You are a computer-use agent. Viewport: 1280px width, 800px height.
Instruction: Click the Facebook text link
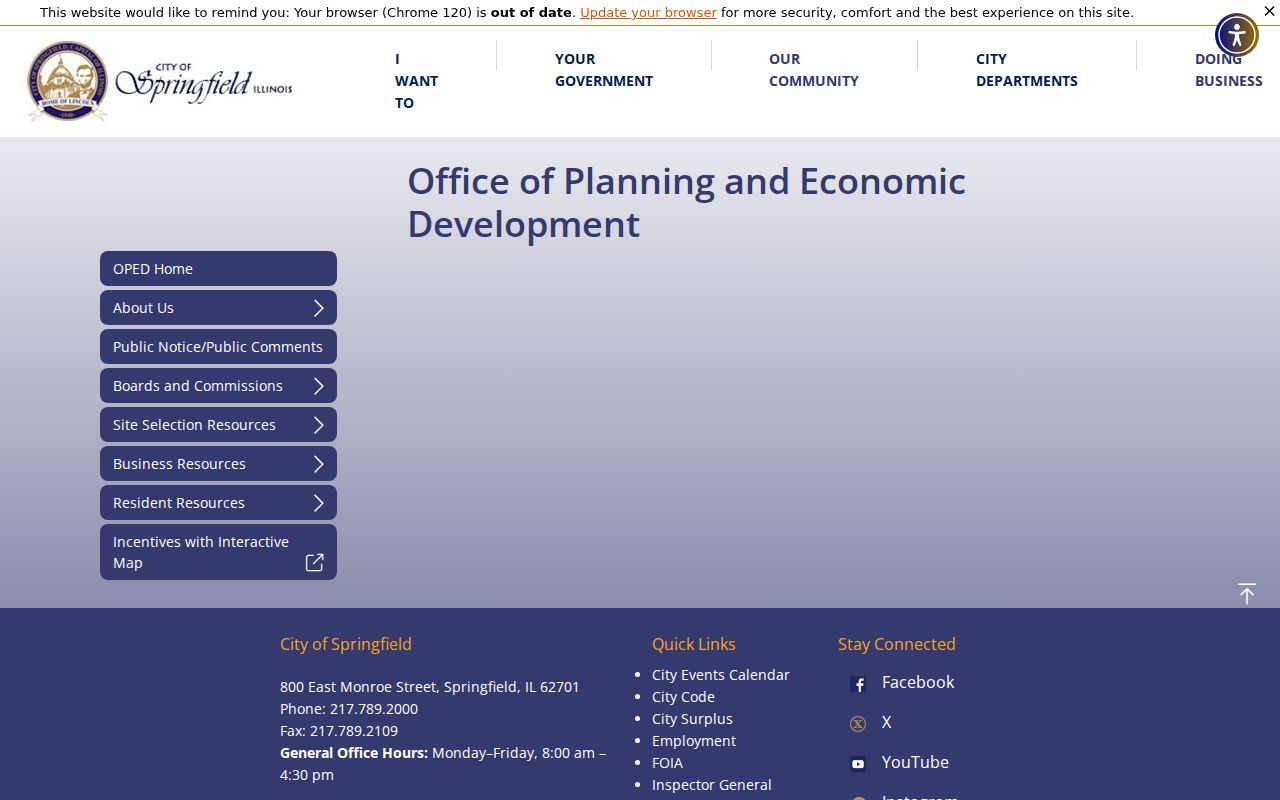pyautogui.click(x=918, y=682)
